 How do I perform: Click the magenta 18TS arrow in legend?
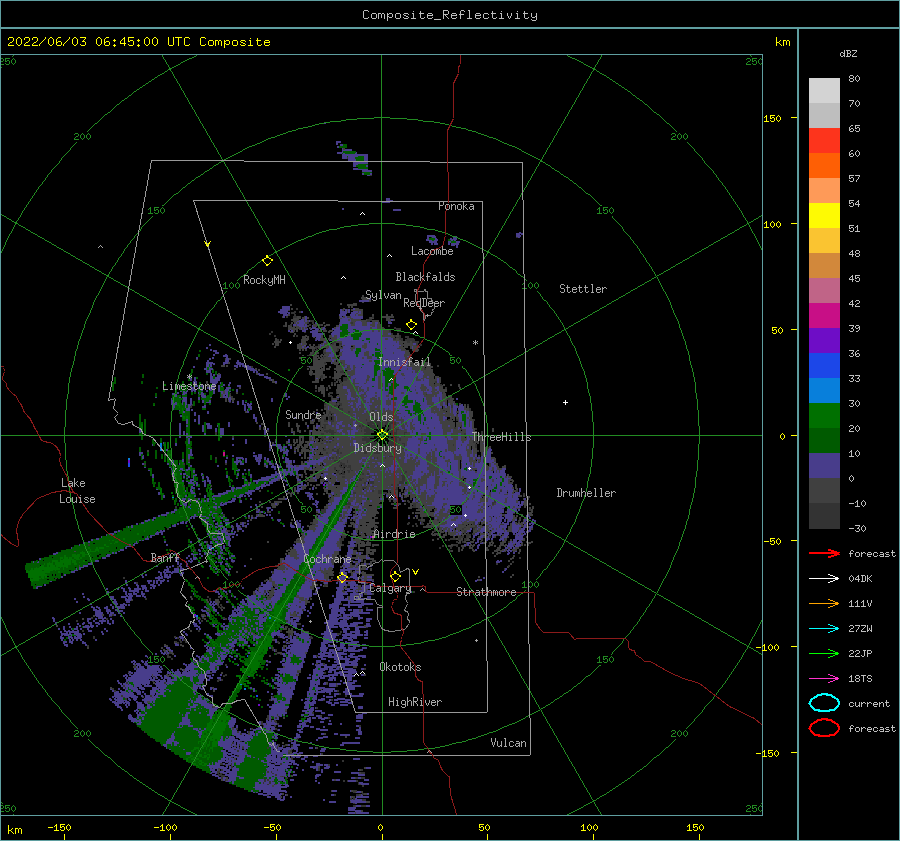pos(824,679)
